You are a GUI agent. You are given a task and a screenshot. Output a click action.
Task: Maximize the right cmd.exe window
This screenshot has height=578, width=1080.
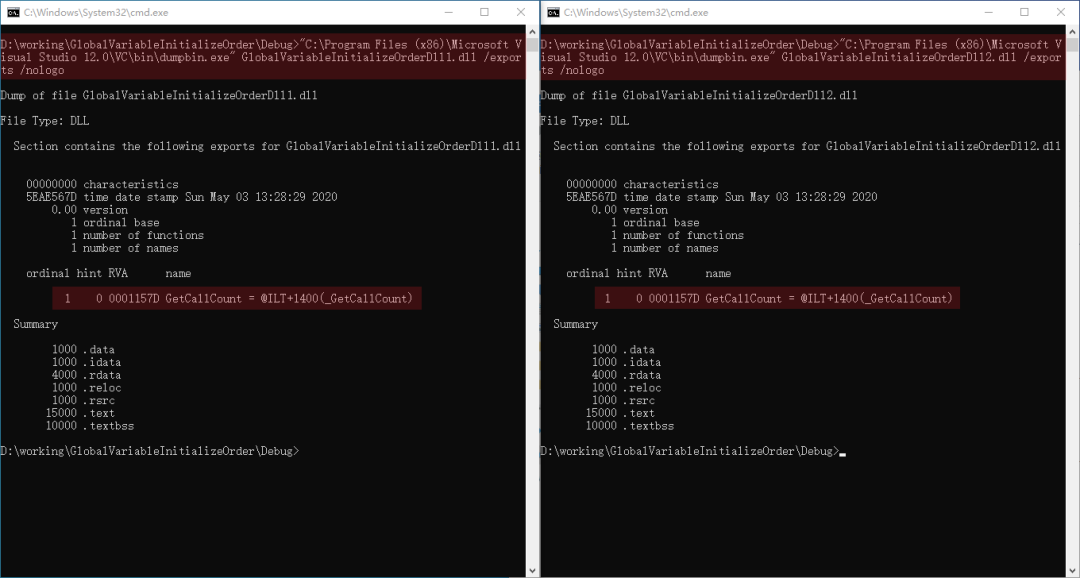pyautogui.click(x=1024, y=12)
